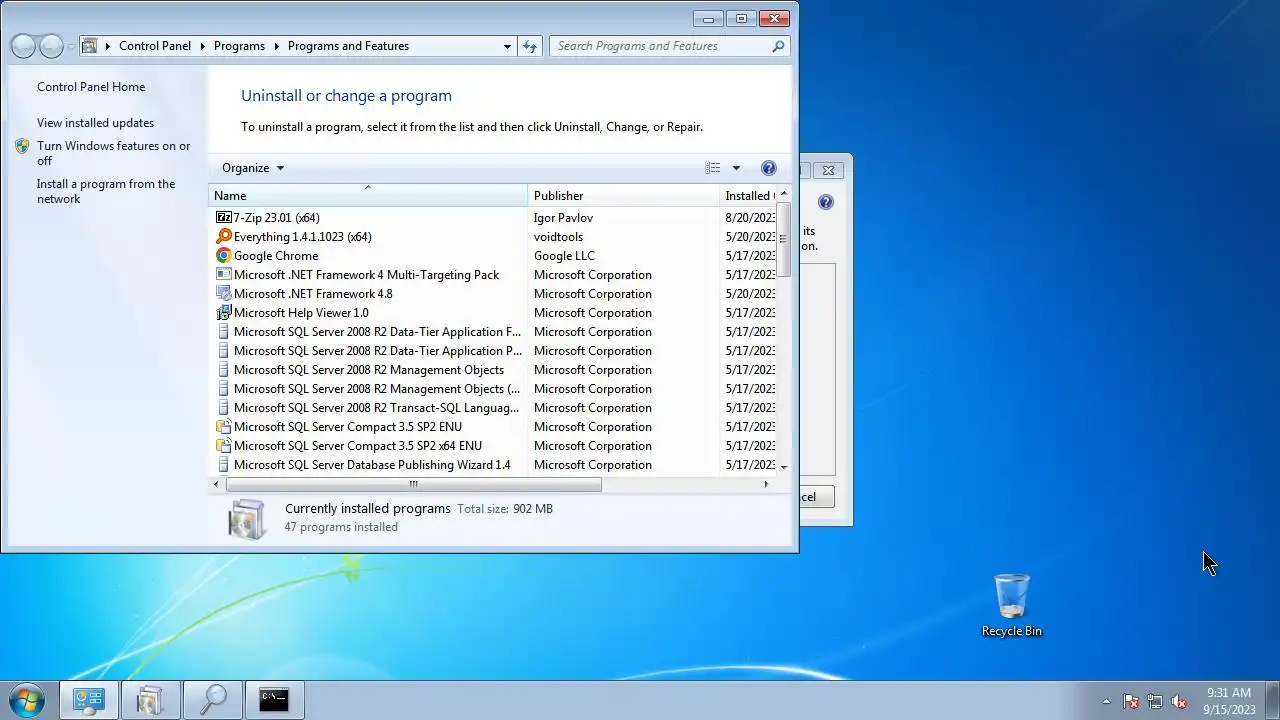Open the address bar history dropdown

click(x=507, y=46)
